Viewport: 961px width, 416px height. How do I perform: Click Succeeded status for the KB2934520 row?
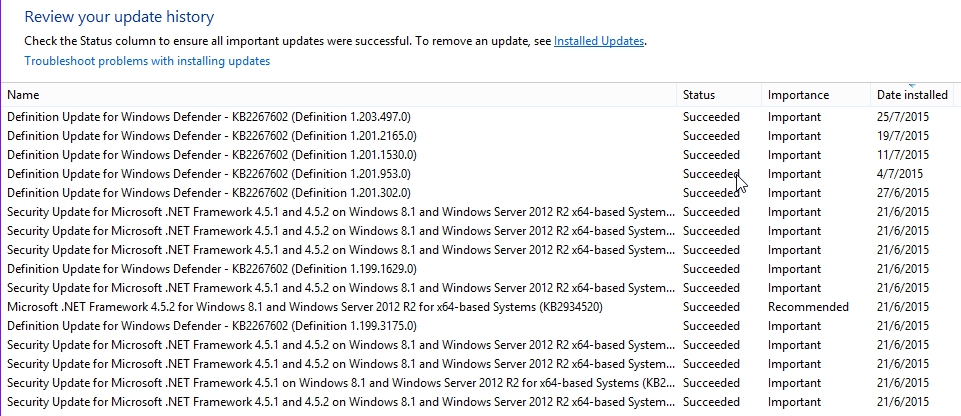point(711,306)
